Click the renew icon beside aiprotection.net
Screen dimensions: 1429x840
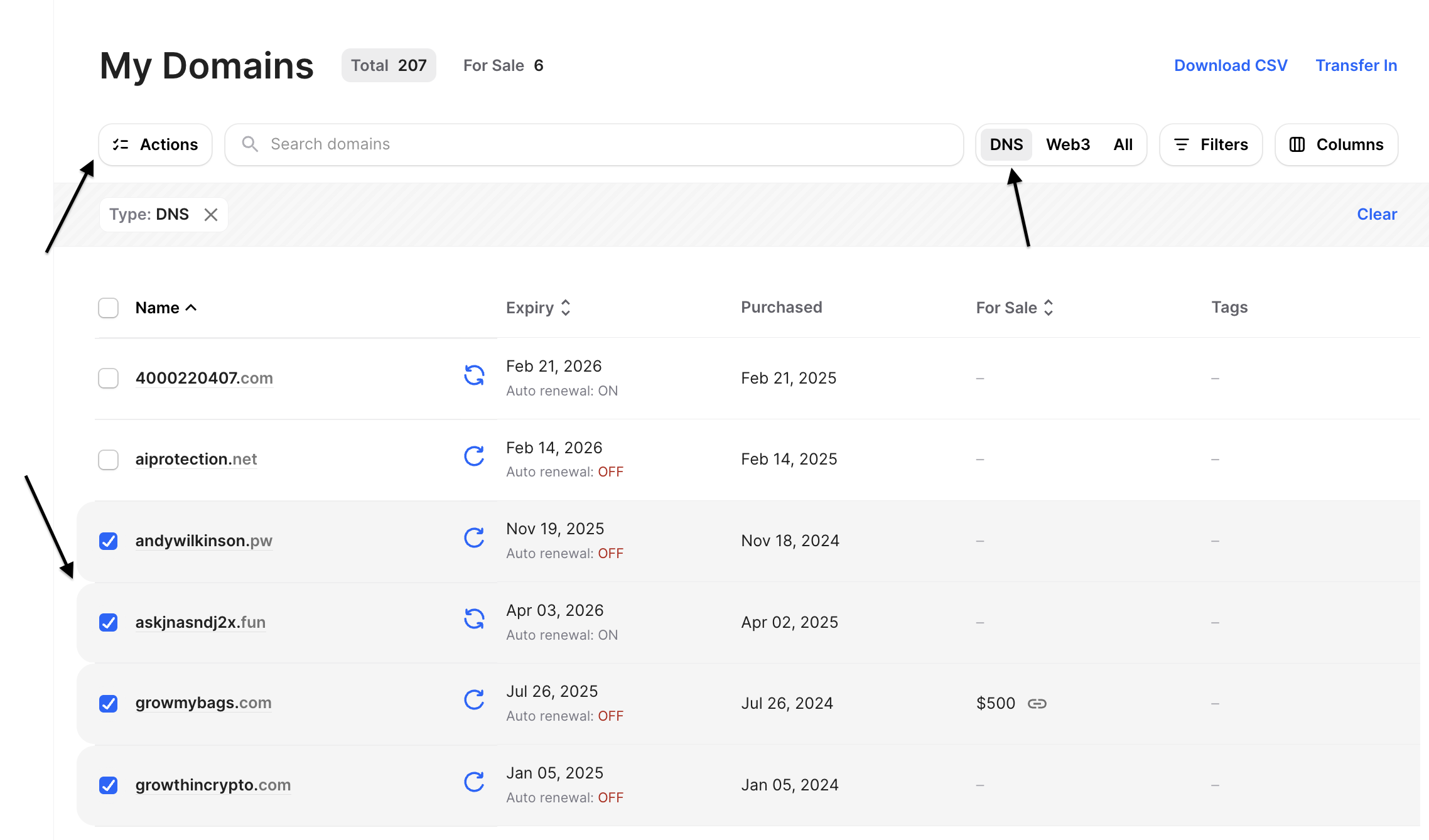click(x=474, y=456)
